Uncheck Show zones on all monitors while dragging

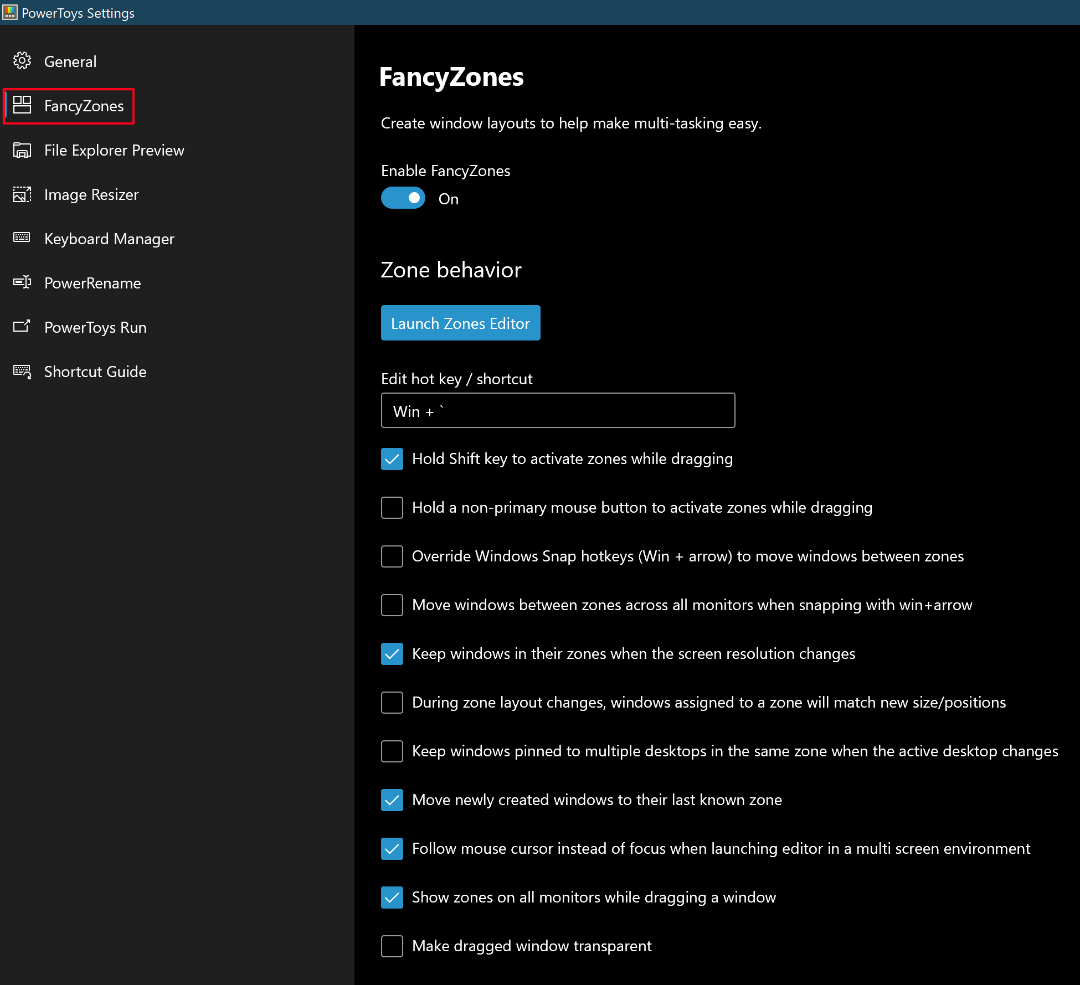click(391, 897)
